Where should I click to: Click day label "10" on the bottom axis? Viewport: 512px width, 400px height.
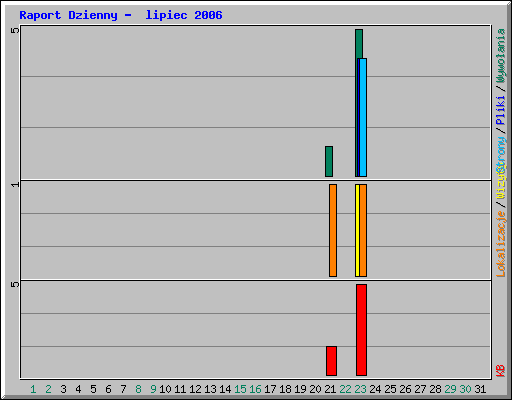pos(165,389)
